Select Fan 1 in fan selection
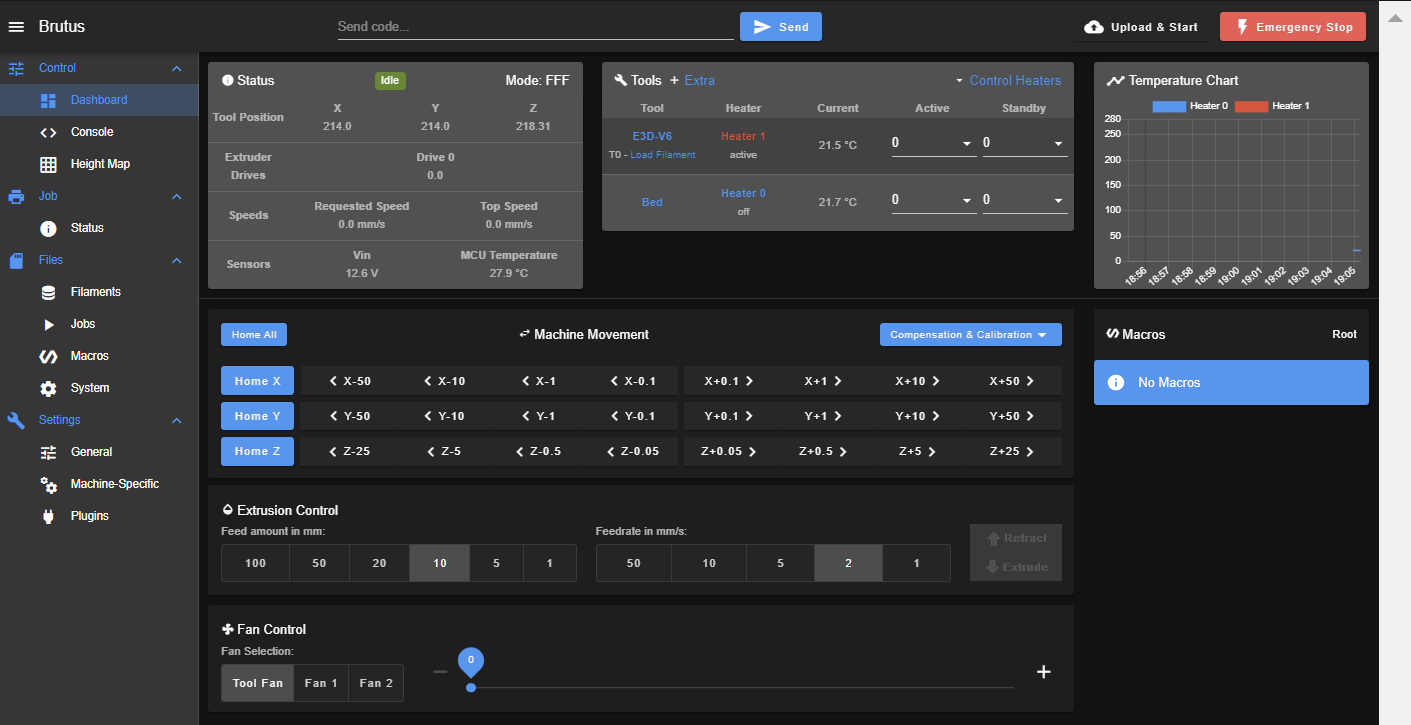 (x=321, y=683)
